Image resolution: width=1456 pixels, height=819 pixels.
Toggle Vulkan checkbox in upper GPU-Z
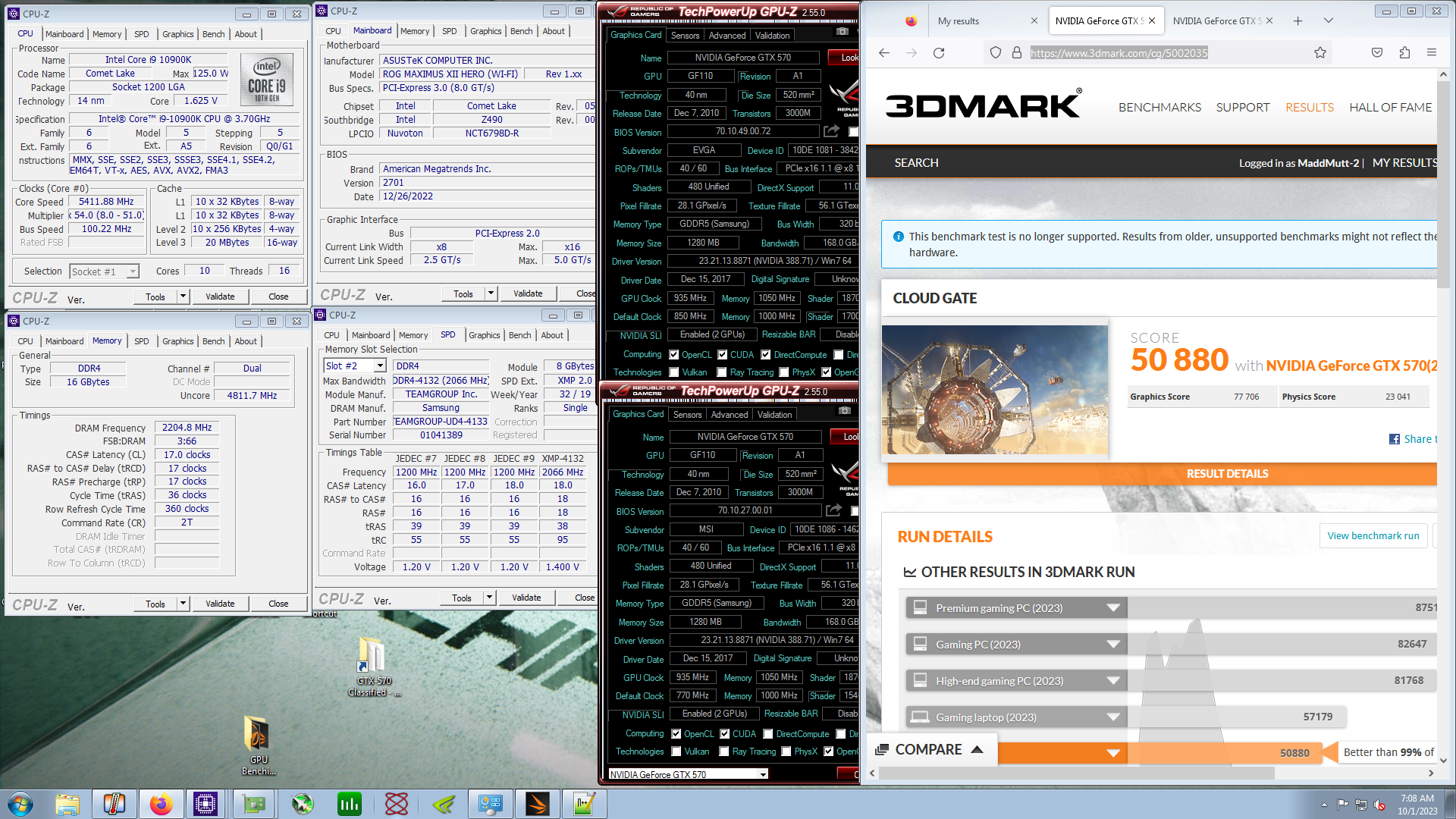point(674,372)
